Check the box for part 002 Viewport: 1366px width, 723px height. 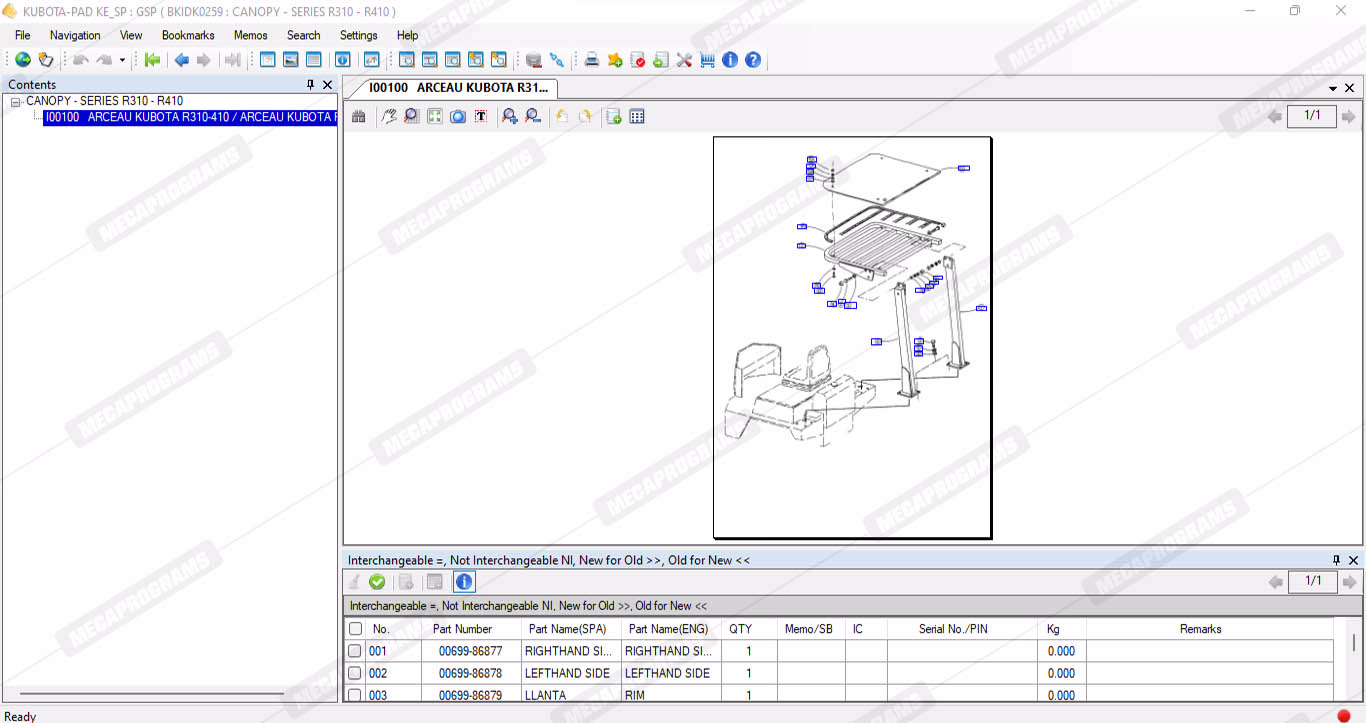pos(355,674)
